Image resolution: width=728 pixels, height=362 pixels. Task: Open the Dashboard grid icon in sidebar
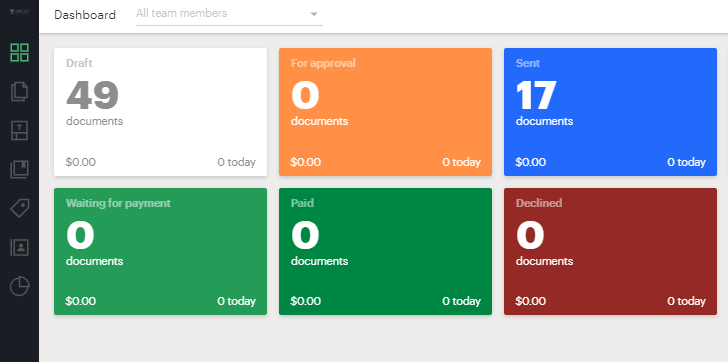[20, 52]
